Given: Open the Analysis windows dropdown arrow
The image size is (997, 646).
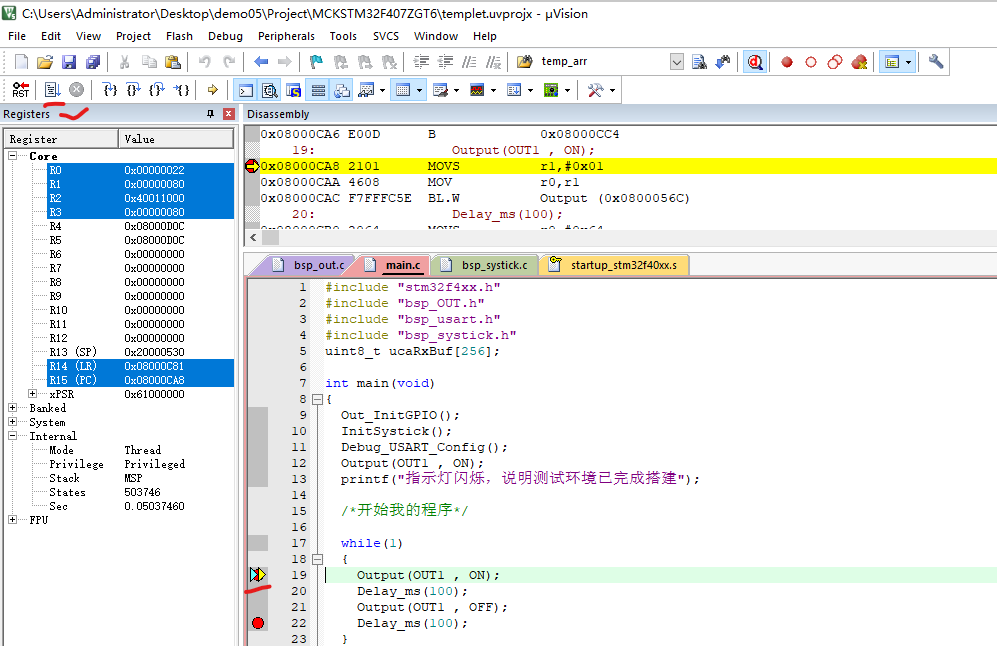Looking at the screenshot, I should click(493, 90).
